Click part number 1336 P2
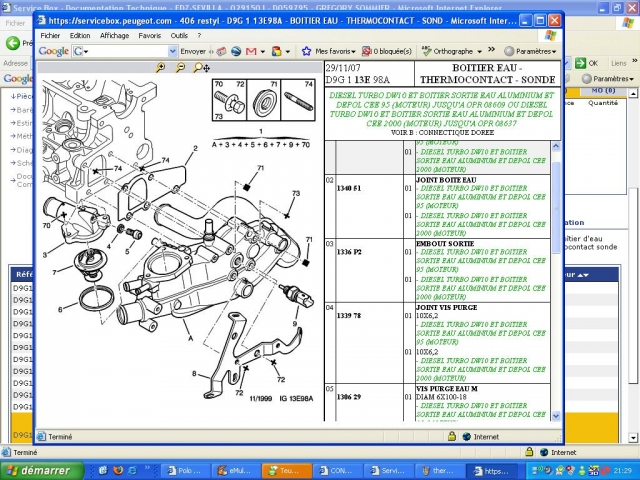The height and width of the screenshot is (480, 640). click(349, 252)
